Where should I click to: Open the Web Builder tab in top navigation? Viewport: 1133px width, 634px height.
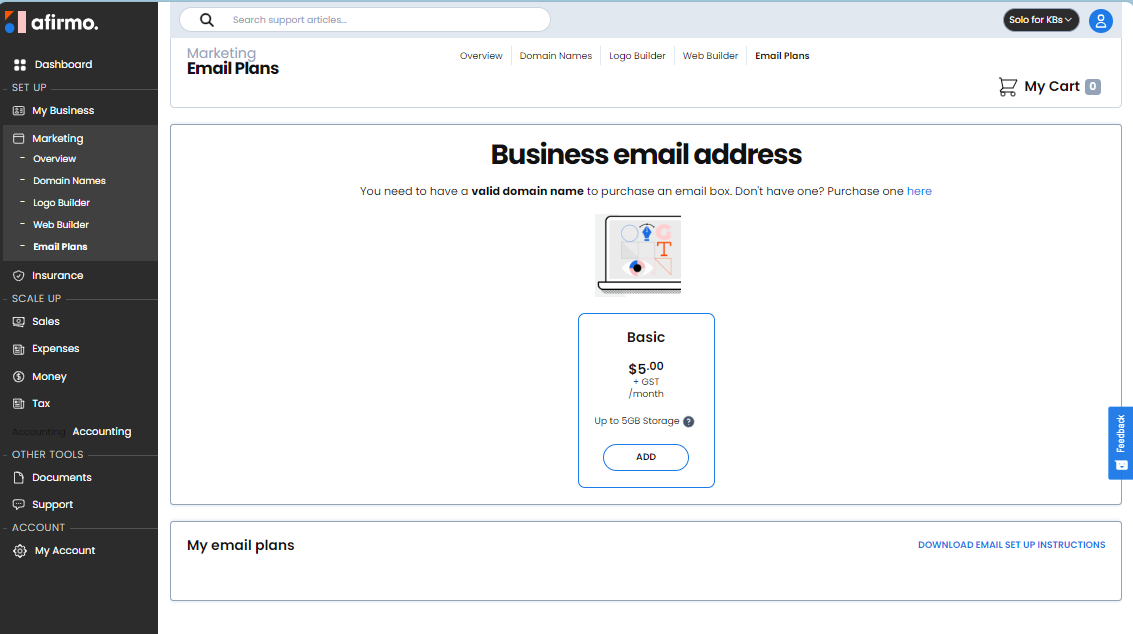click(710, 56)
